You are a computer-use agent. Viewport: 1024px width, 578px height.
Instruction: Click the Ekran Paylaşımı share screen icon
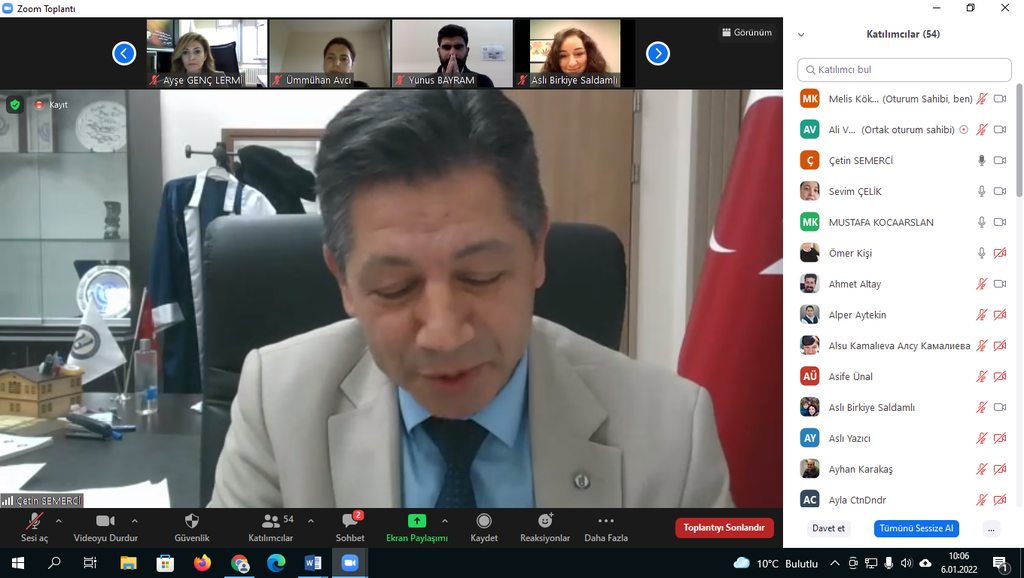[x=417, y=521]
